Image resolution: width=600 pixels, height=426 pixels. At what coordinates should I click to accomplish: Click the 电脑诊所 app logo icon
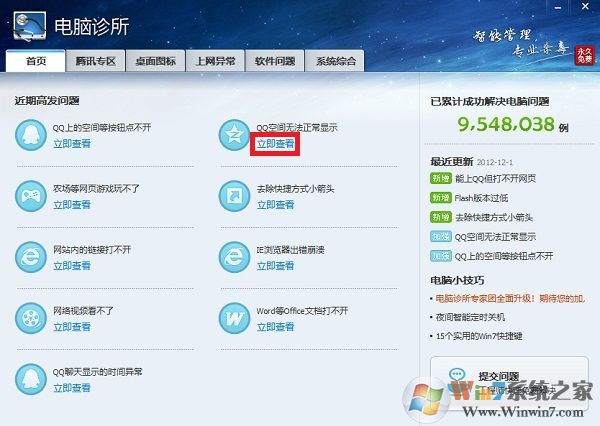point(30,26)
